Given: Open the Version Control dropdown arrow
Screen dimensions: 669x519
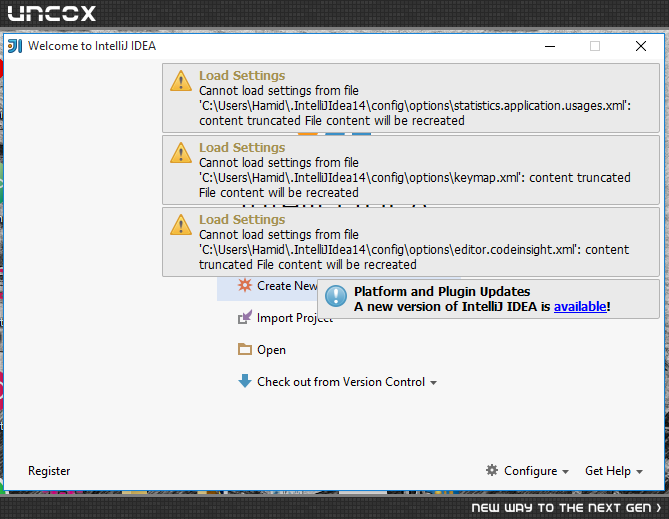Looking at the screenshot, I should click(x=433, y=383).
